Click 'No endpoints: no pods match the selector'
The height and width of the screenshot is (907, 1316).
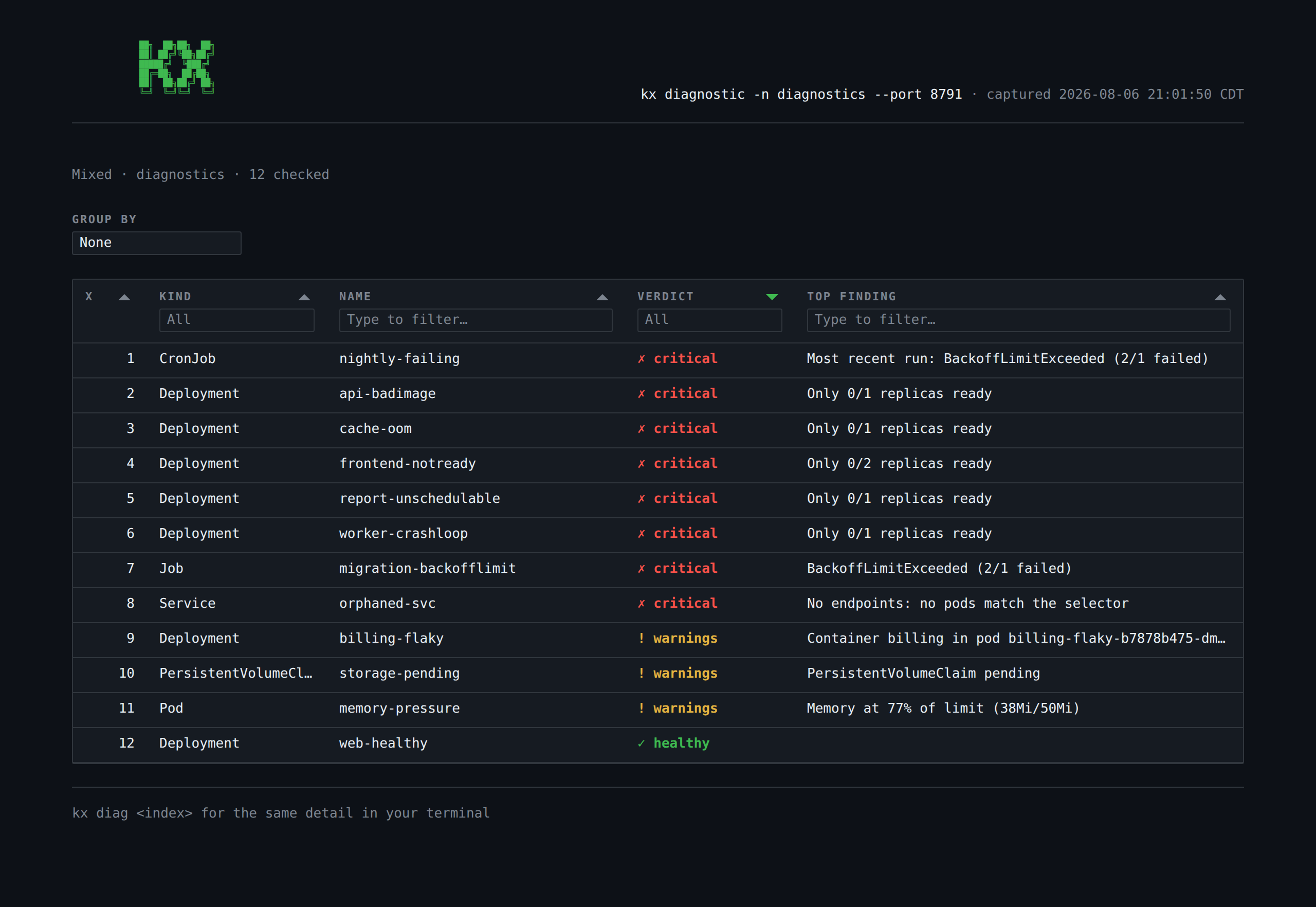[967, 604]
